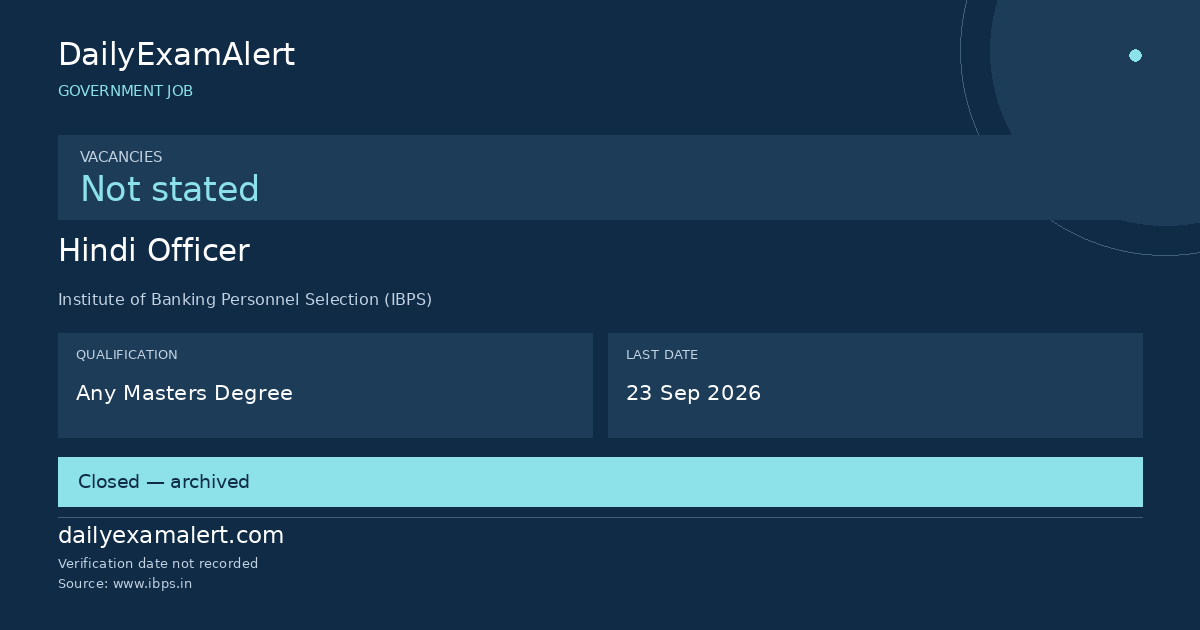This screenshot has width=1200, height=630.
Task: Select the '23 Sep 2026' date
Action: tap(693, 393)
